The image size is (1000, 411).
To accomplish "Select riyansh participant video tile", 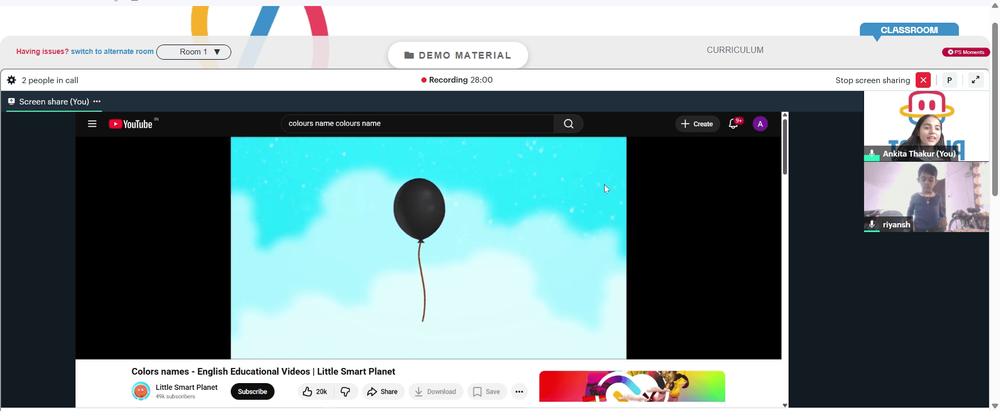I will pos(926,197).
